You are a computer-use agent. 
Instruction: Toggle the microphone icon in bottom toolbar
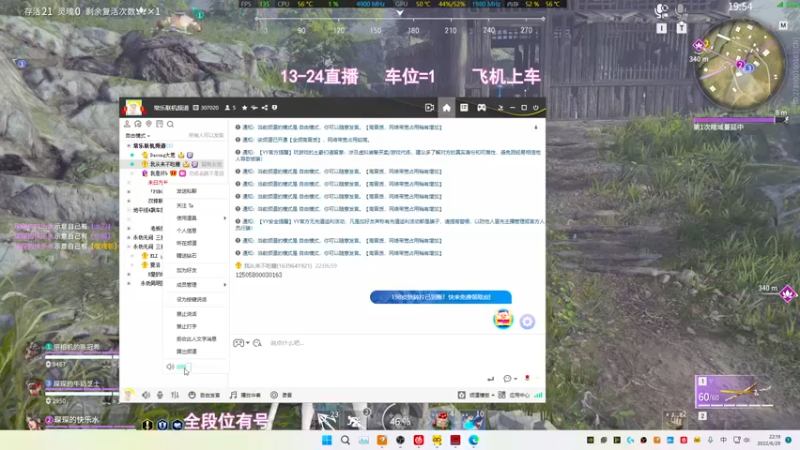(160, 395)
